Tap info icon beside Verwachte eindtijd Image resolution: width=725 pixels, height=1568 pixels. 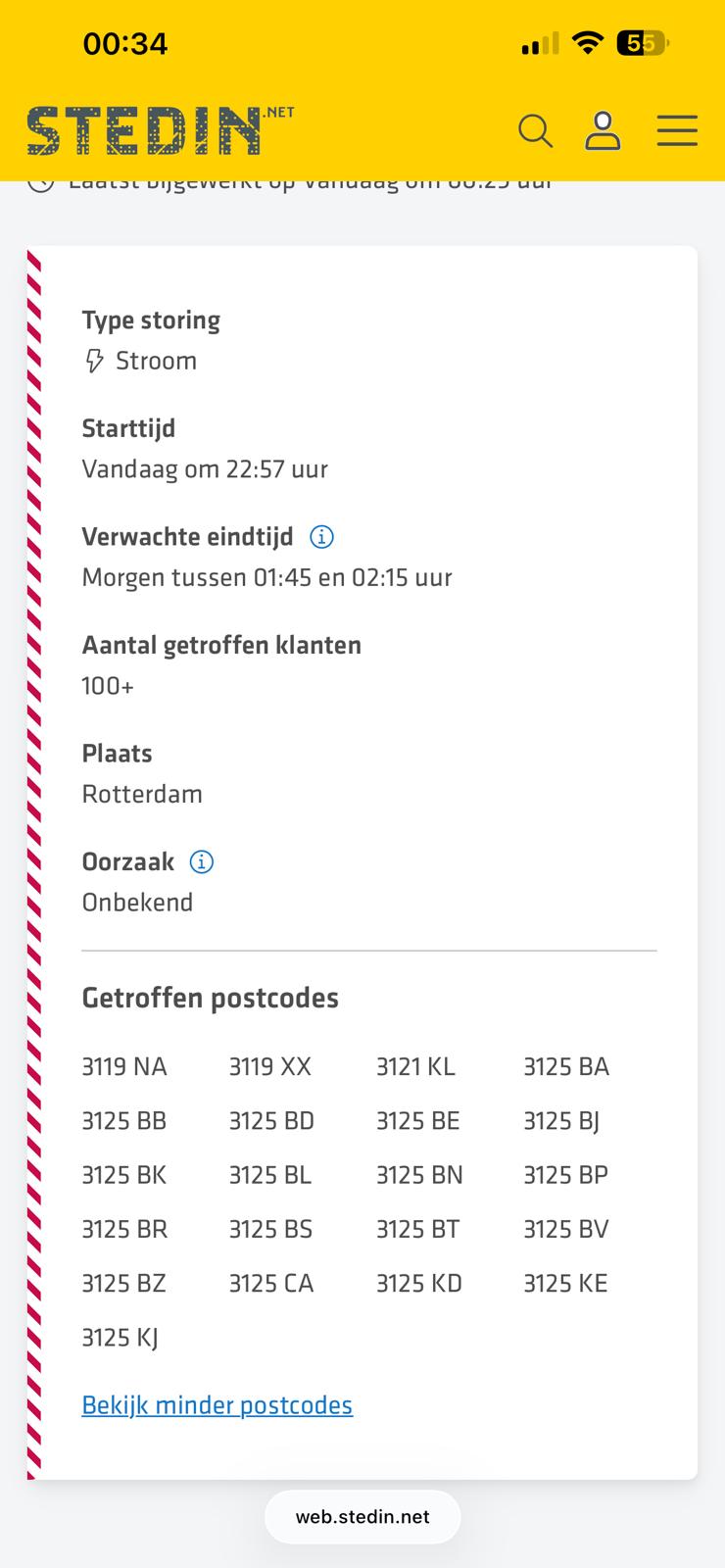(x=321, y=537)
